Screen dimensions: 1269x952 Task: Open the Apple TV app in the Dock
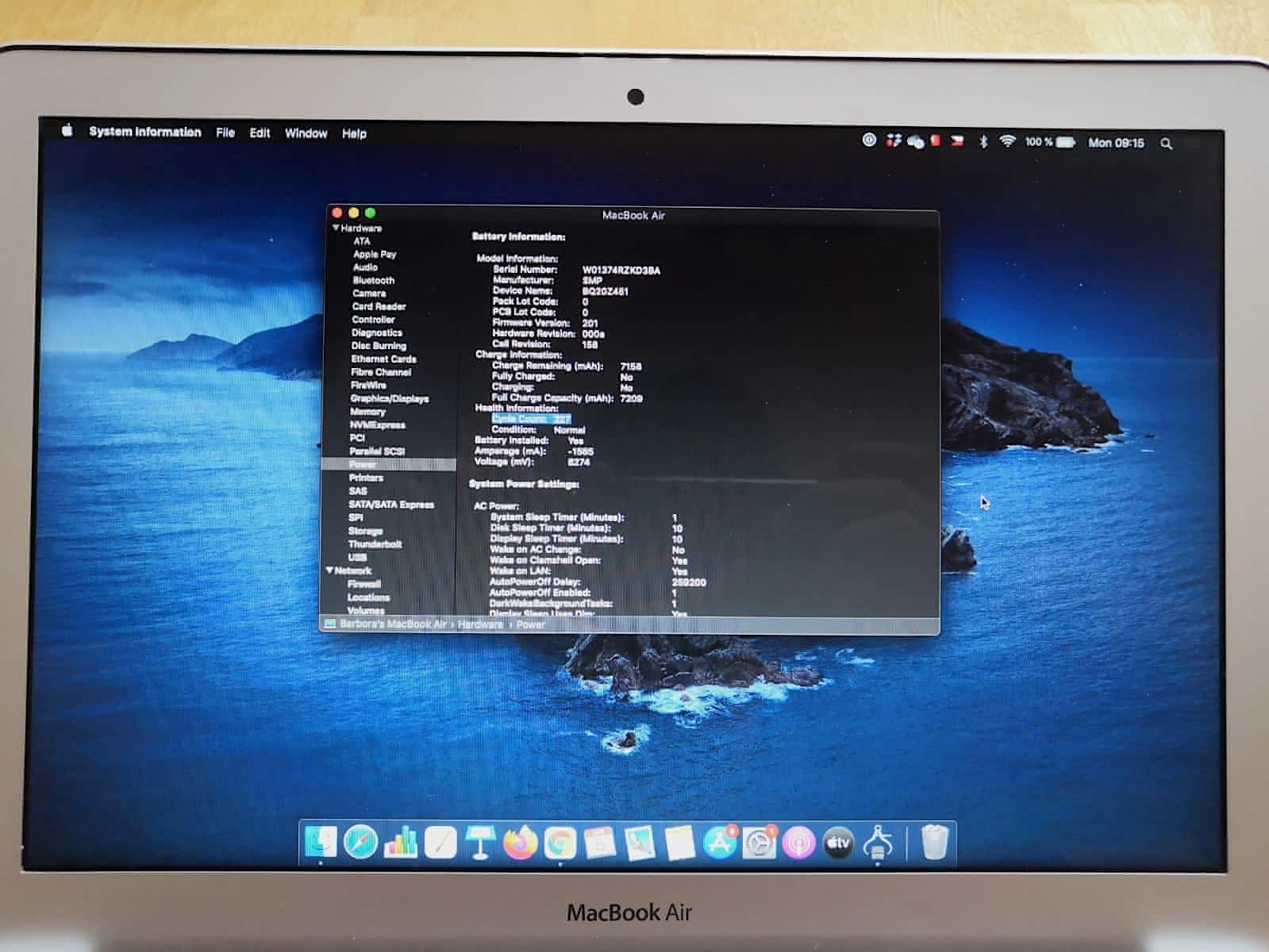(x=839, y=843)
